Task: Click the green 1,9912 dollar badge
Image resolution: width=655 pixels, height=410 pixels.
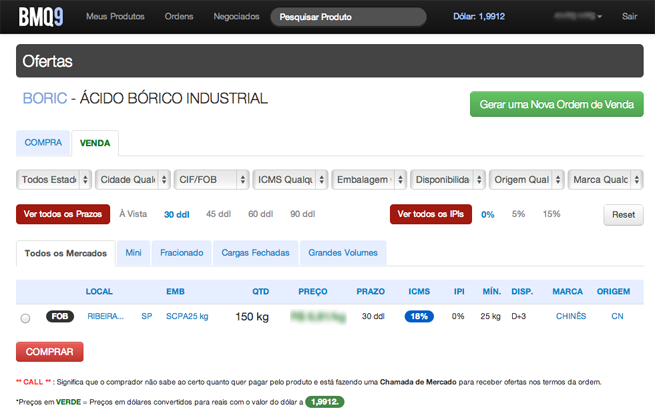Action: 325,402
